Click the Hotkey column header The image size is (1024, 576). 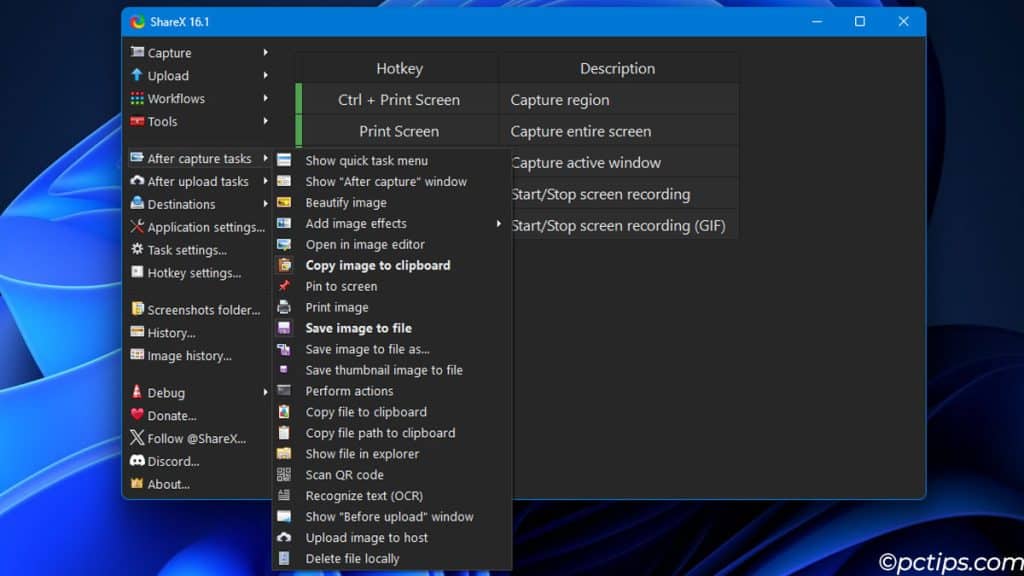click(399, 68)
